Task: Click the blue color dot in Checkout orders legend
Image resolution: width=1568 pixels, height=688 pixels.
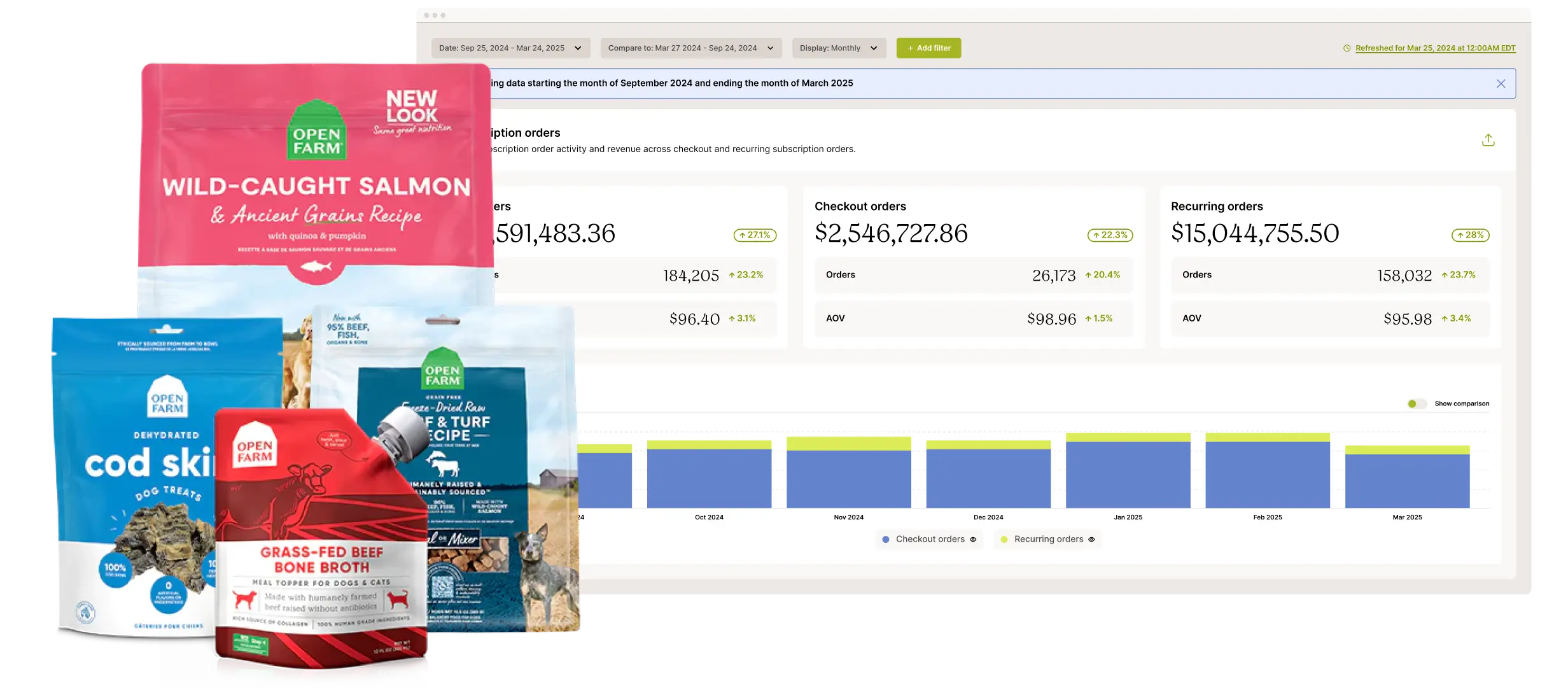Action: [886, 539]
